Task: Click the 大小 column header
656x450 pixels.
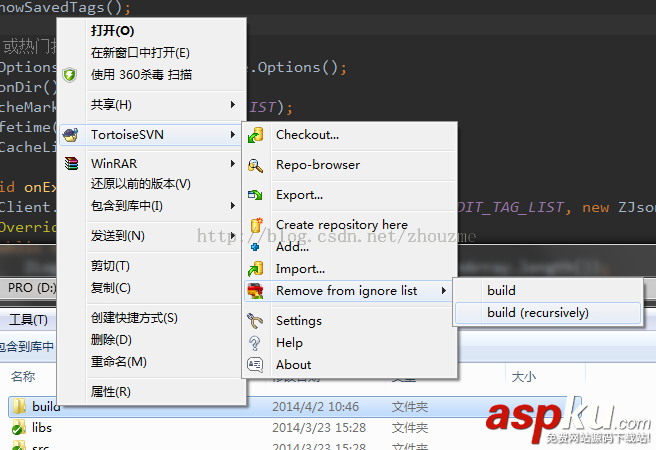Action: [x=523, y=377]
